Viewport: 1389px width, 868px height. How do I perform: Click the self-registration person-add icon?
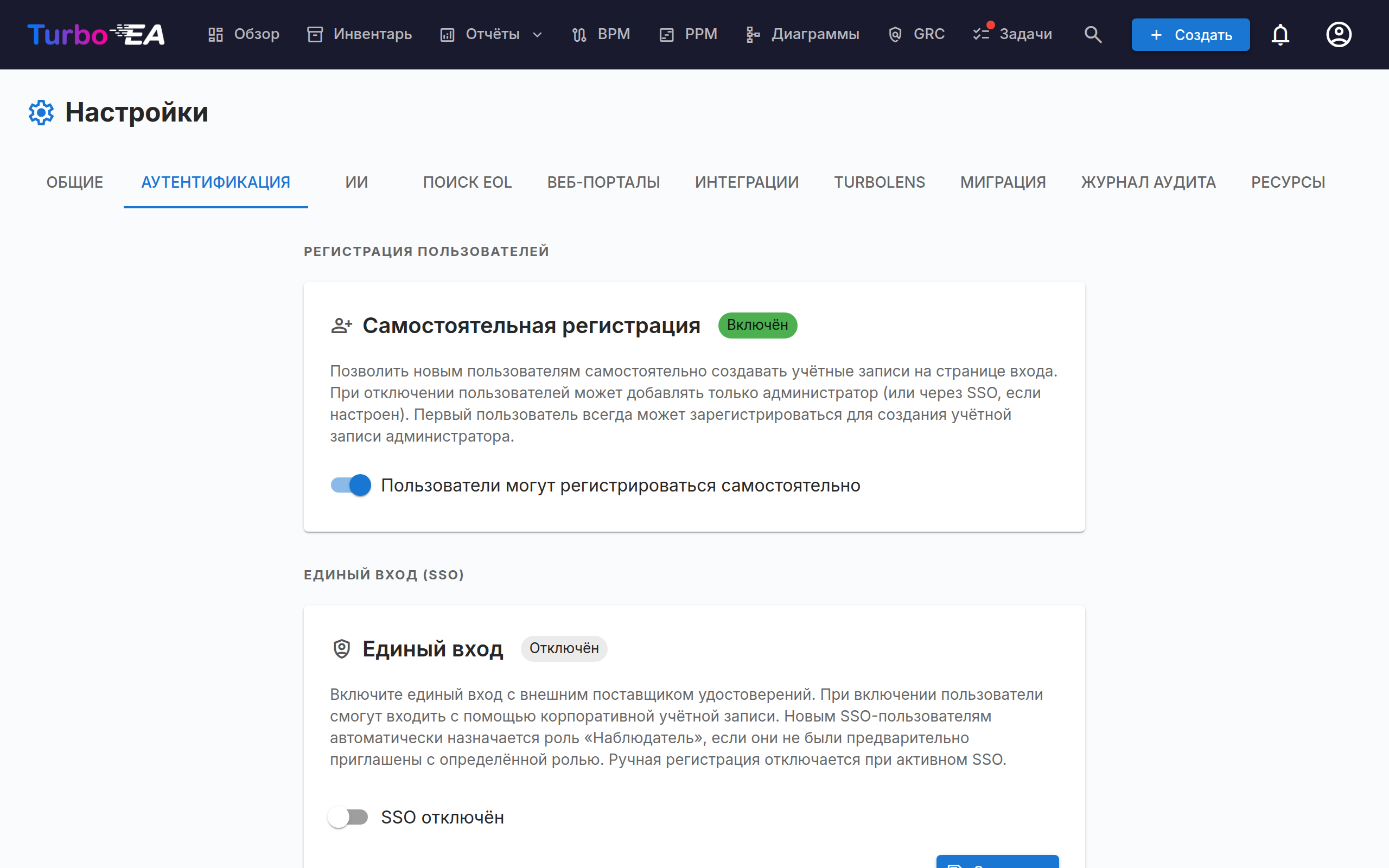pyautogui.click(x=341, y=325)
